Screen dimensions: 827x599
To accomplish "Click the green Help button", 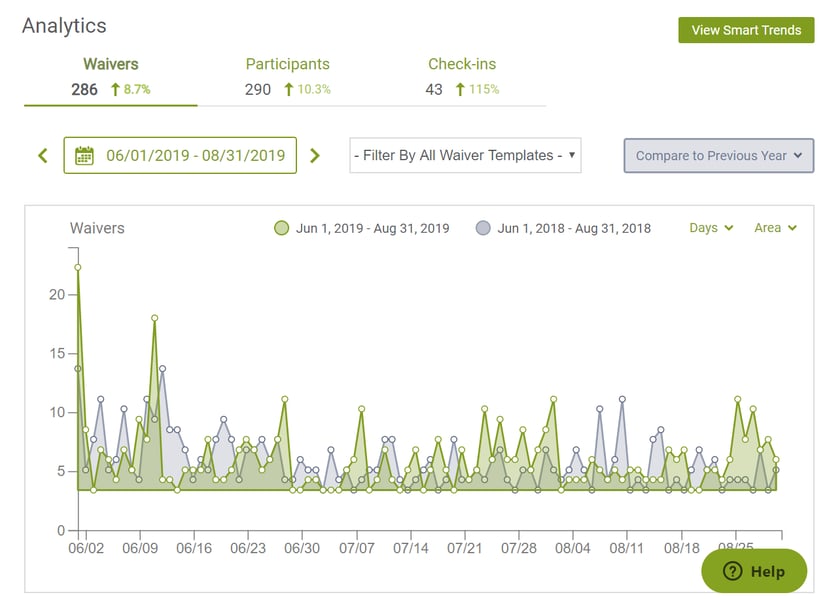I will click(x=754, y=571).
